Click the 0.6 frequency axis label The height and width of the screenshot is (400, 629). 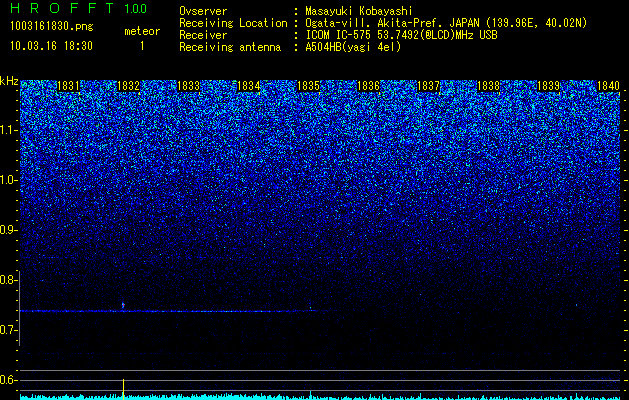tap(8, 380)
